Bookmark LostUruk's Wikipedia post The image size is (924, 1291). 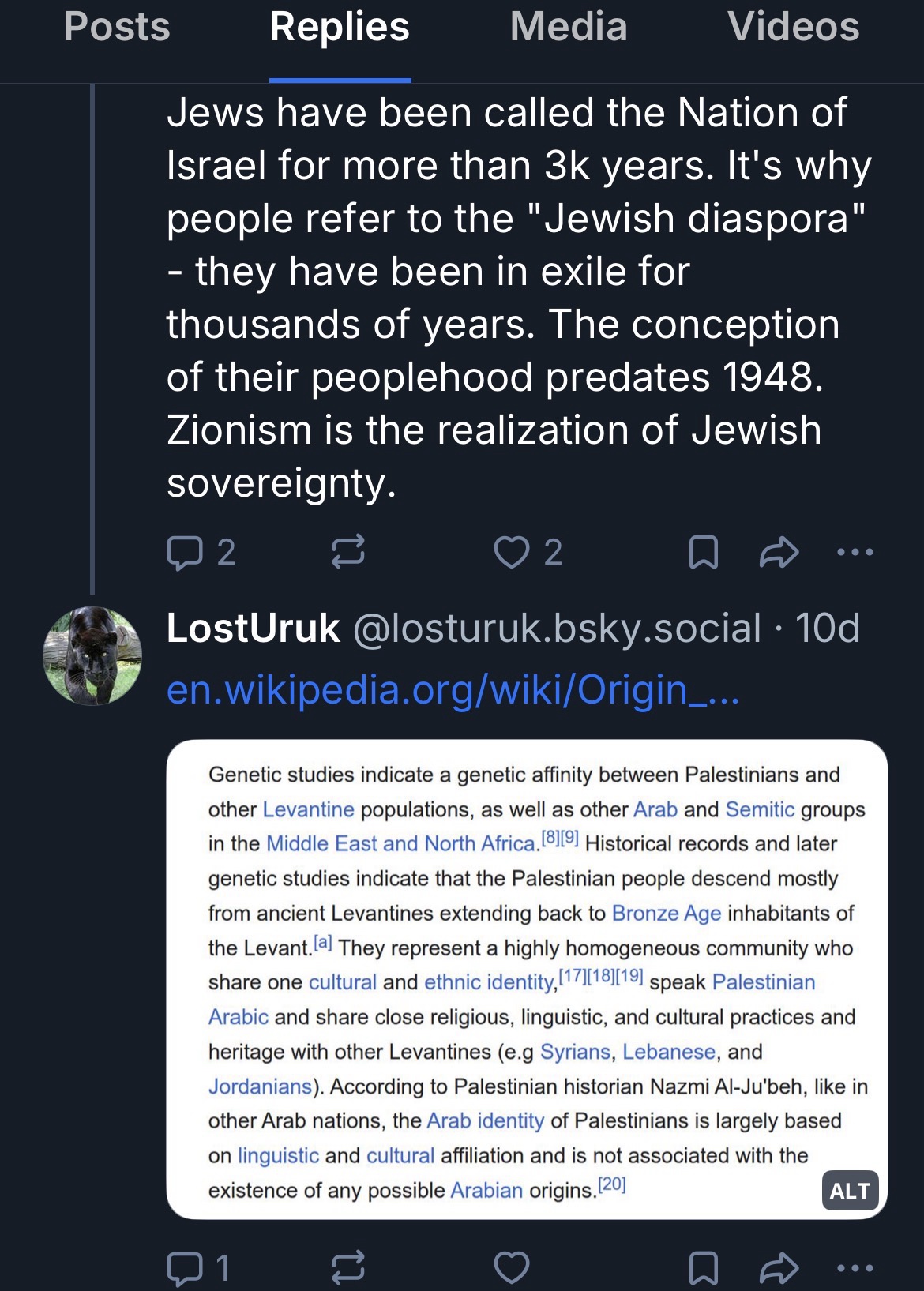[703, 1267]
